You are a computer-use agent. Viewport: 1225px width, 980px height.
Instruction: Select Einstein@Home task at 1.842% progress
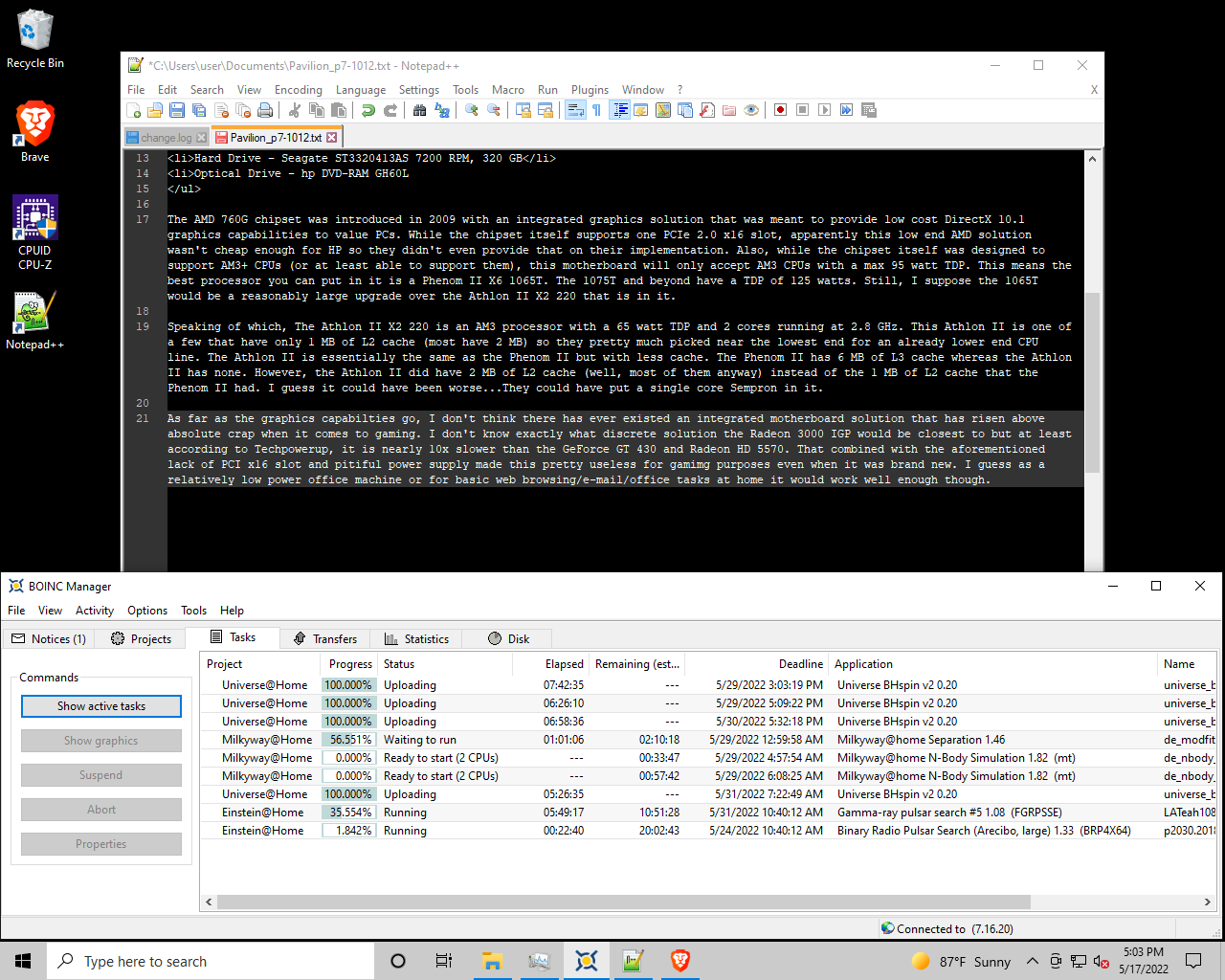click(708, 831)
